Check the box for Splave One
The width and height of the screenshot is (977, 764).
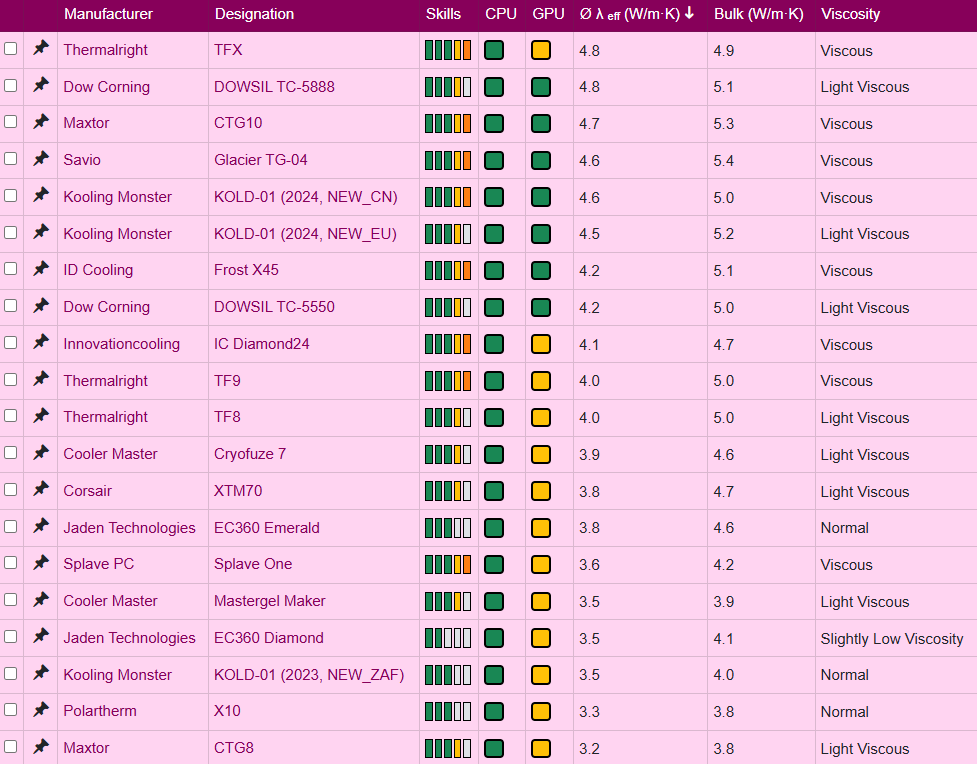click(11, 563)
